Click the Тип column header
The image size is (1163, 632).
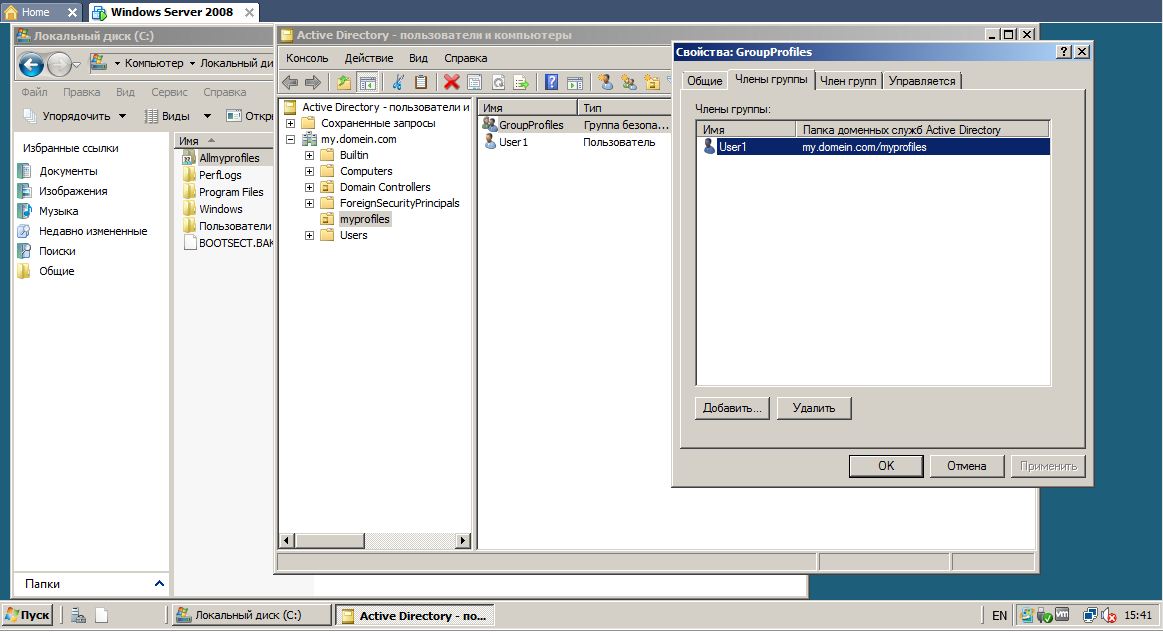(625, 108)
